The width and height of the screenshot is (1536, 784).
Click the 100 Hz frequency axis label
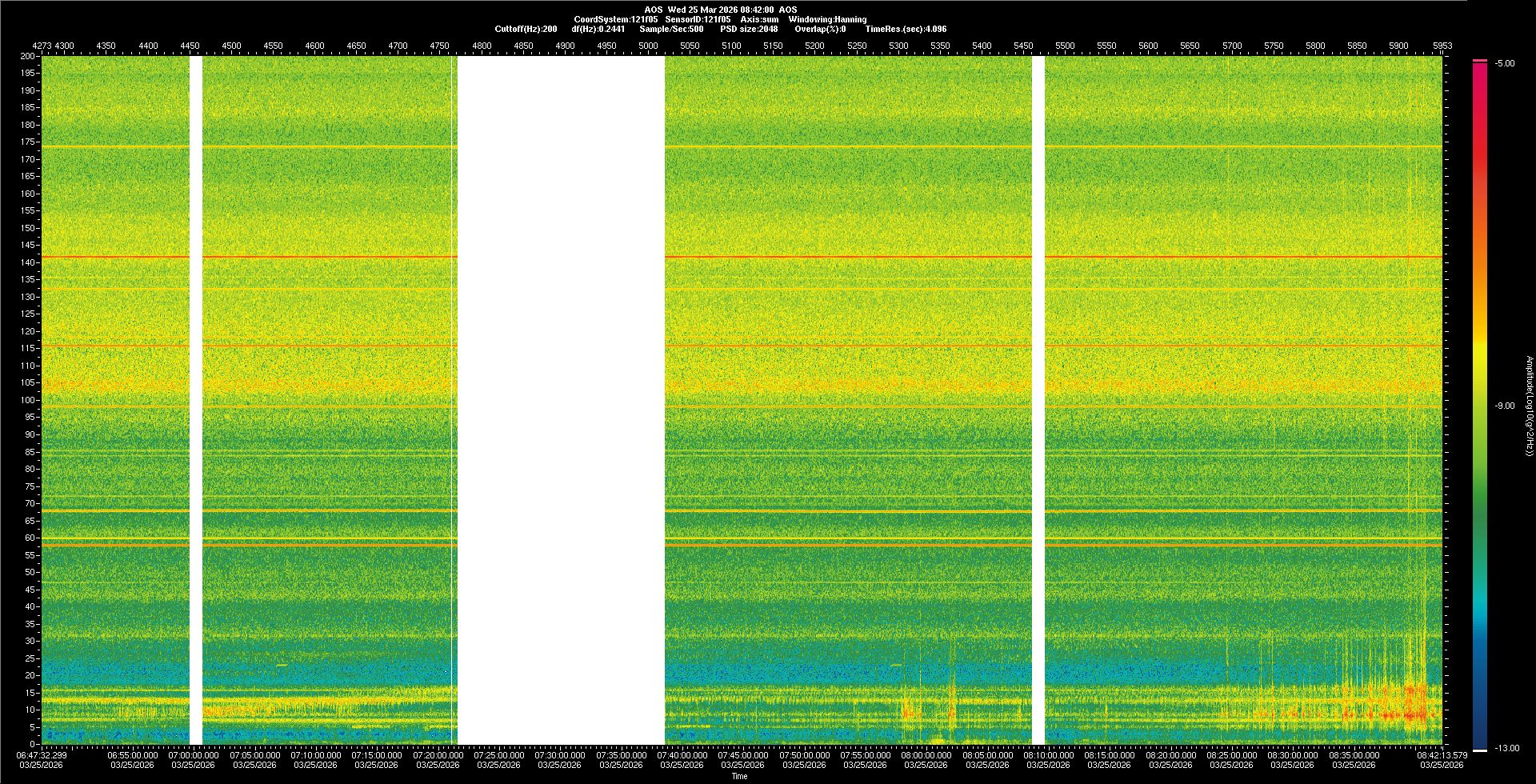pos(28,400)
